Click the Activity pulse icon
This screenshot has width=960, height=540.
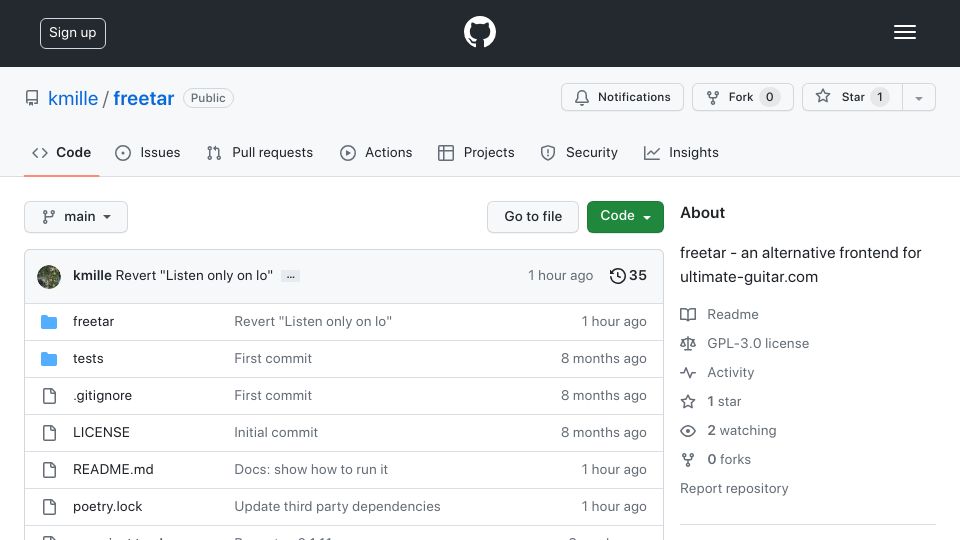[x=688, y=372]
